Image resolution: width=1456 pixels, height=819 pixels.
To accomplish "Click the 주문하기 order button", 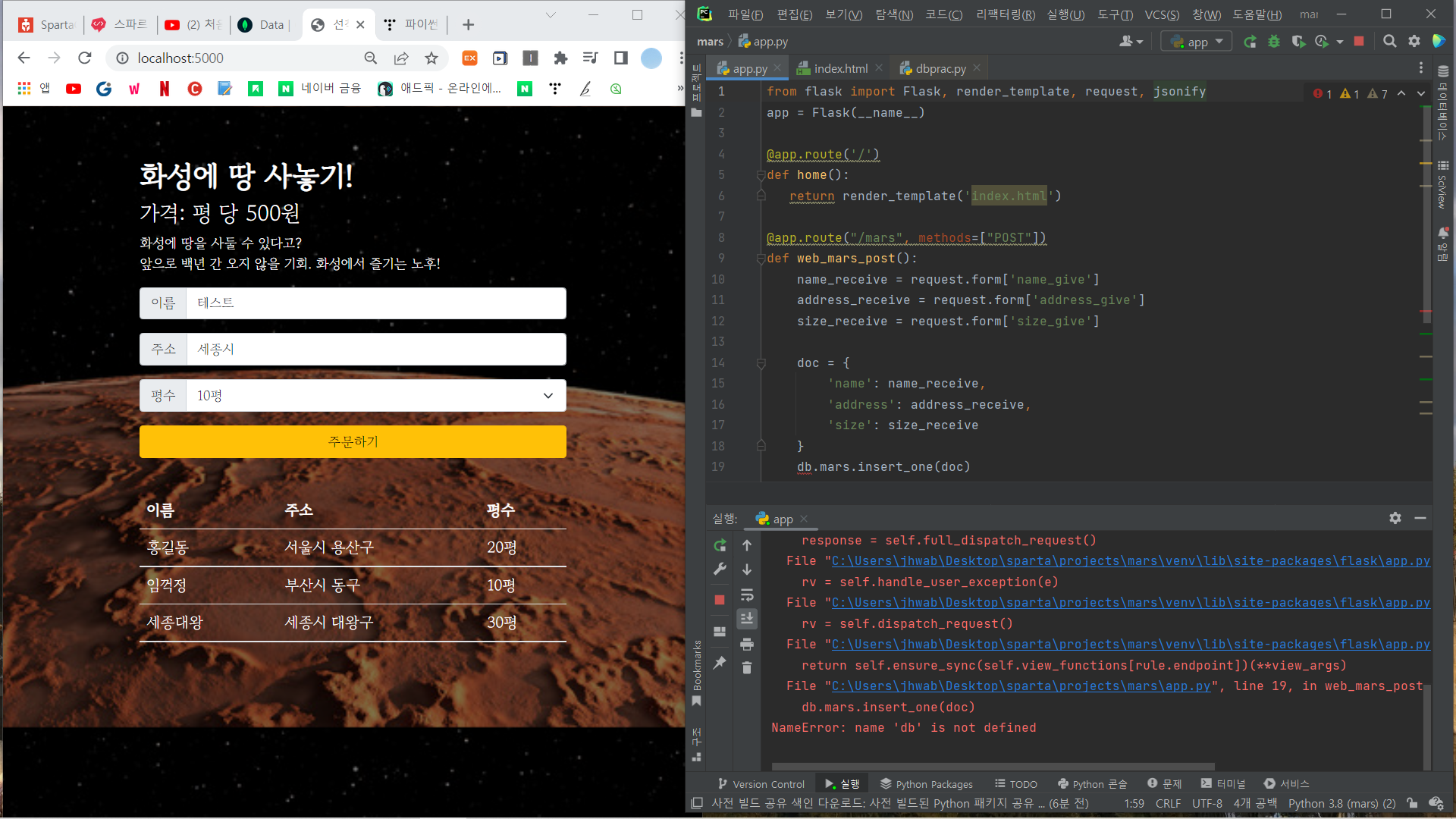I will 353,441.
